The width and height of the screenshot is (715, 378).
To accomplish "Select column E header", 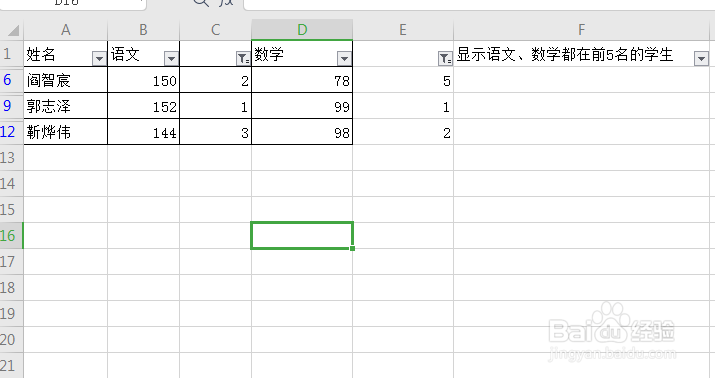I will [403, 30].
